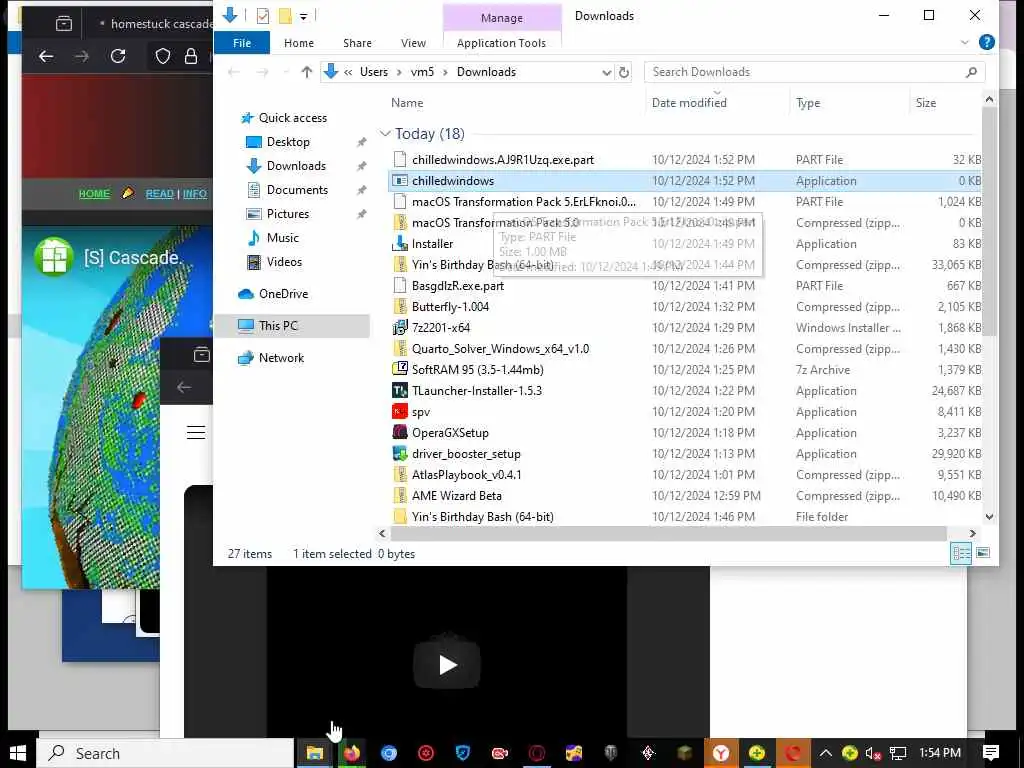The width and height of the screenshot is (1024, 768).
Task: Select the SoftRAM 95 archive icon
Action: [x=400, y=370]
